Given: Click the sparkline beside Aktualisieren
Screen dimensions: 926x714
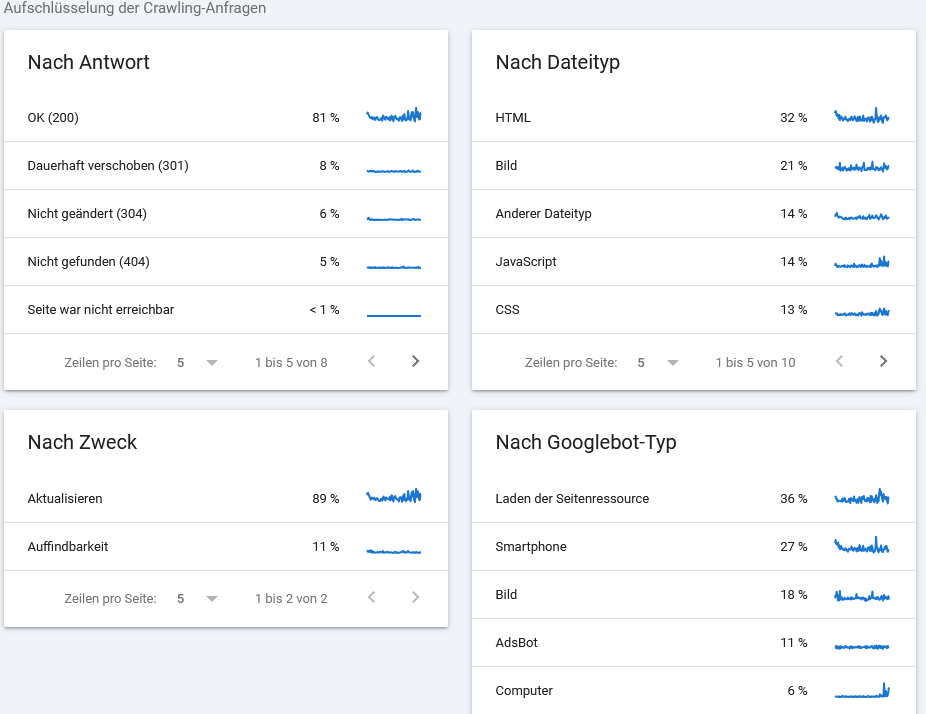Looking at the screenshot, I should click(x=393, y=496).
